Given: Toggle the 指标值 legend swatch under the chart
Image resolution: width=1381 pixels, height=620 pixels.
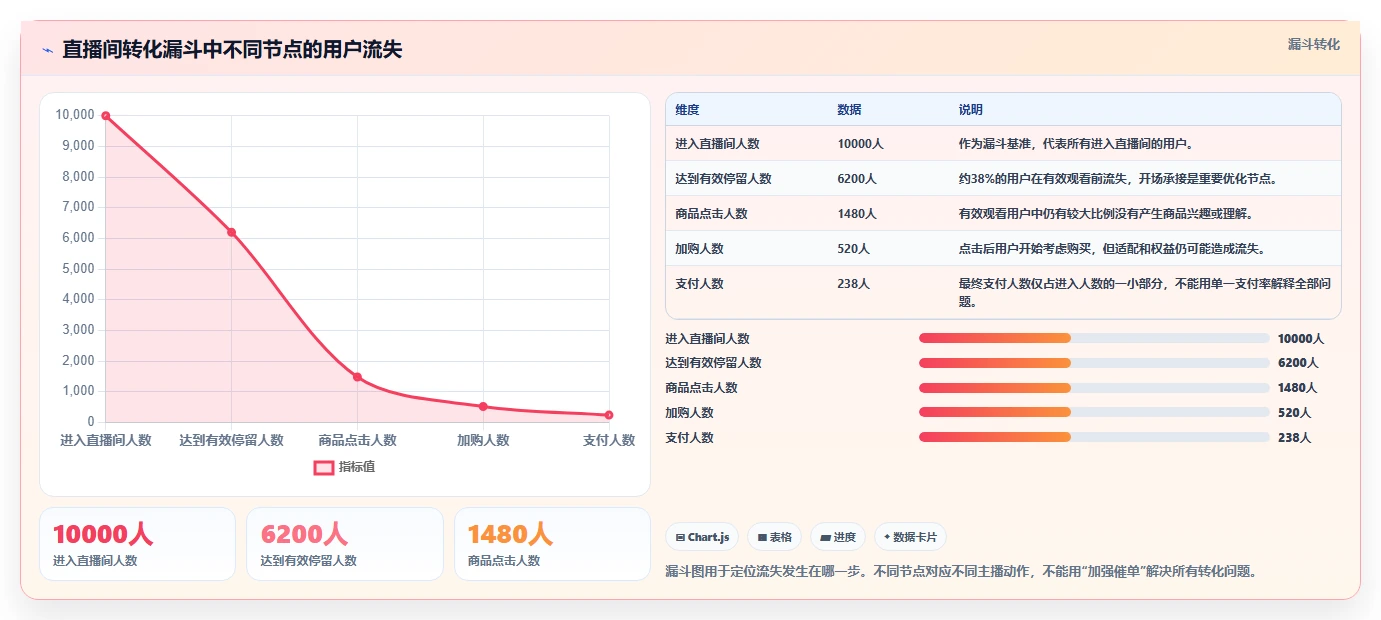Looking at the screenshot, I should 324,467.
